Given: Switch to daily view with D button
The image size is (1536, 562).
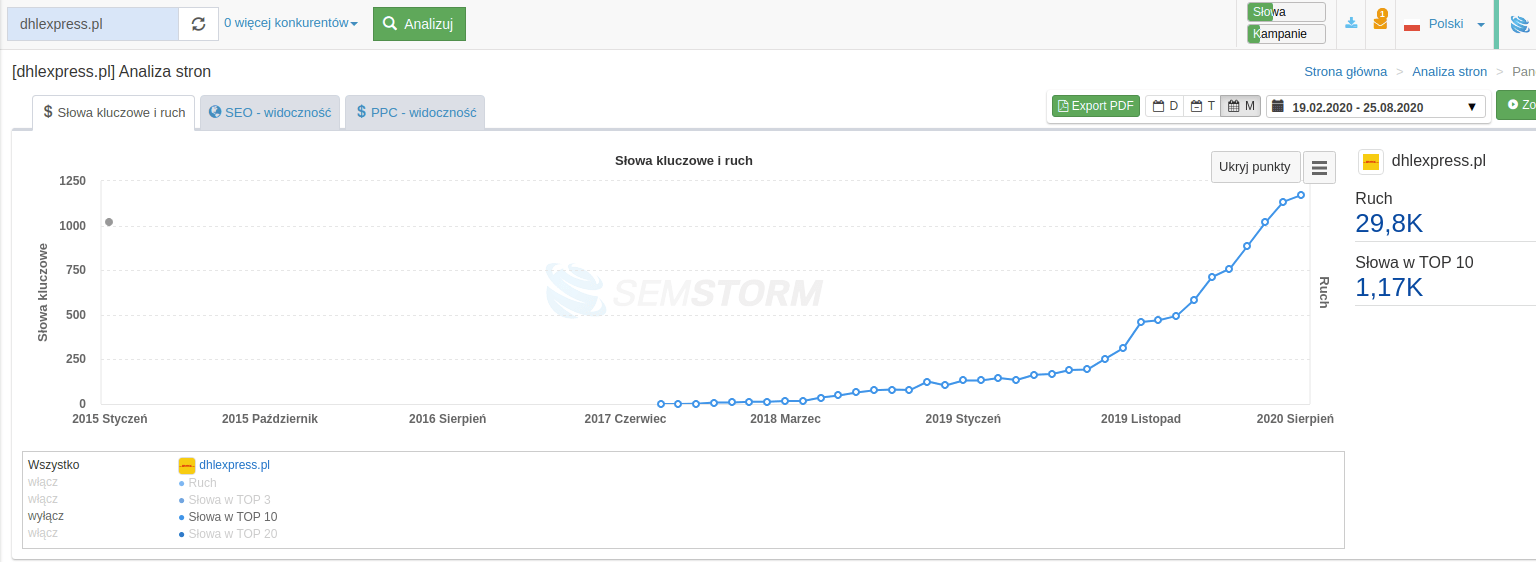Looking at the screenshot, I should pyautogui.click(x=1165, y=106).
